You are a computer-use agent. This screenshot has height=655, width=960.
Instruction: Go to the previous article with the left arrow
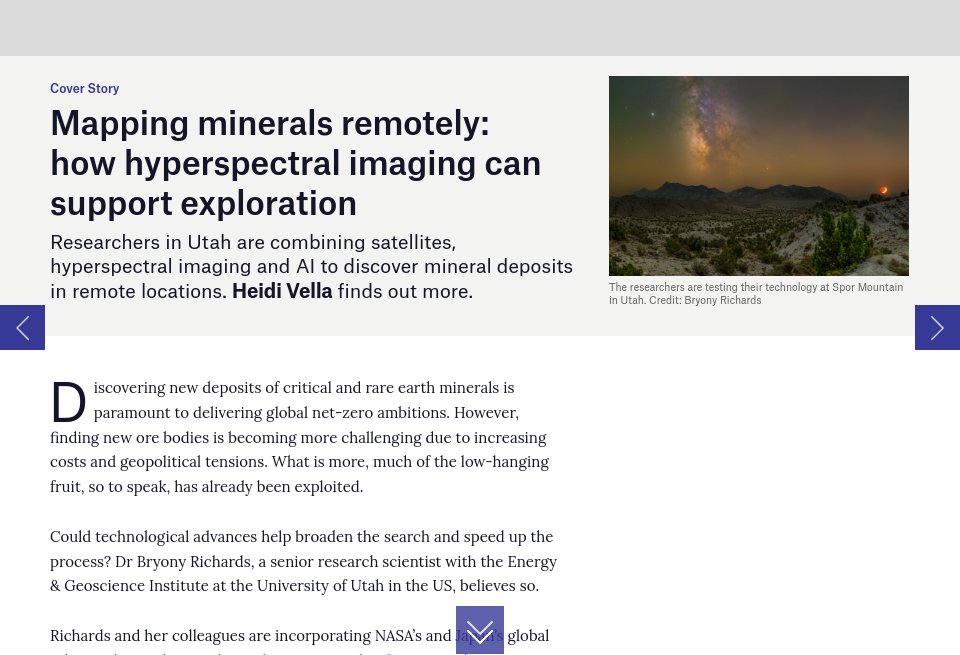tap(22, 327)
